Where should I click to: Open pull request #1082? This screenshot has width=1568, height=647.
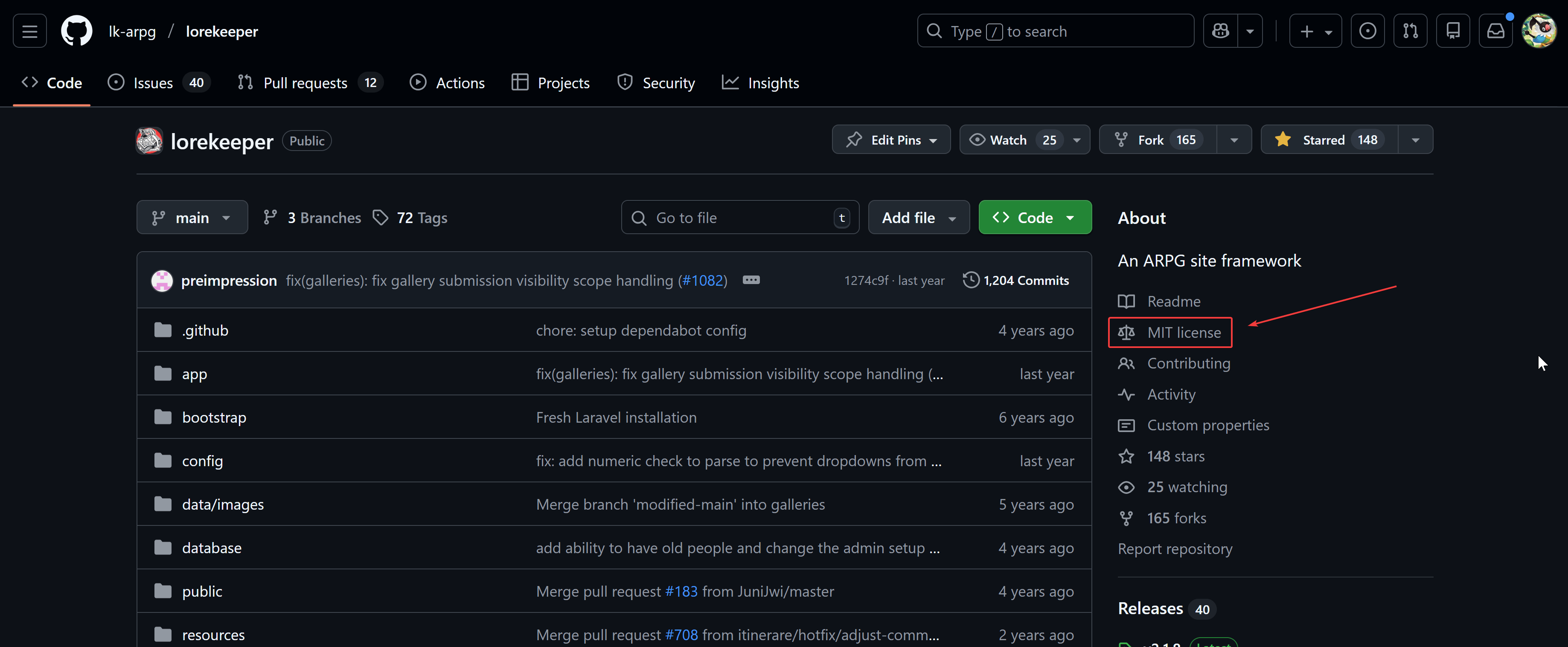pos(703,280)
